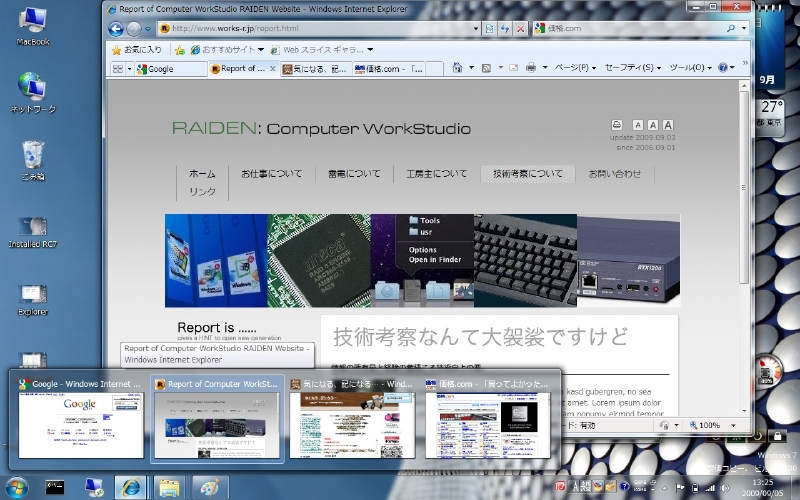Switch to the 価格.com tab
Viewport: 800px width, 500px height.
(389, 69)
